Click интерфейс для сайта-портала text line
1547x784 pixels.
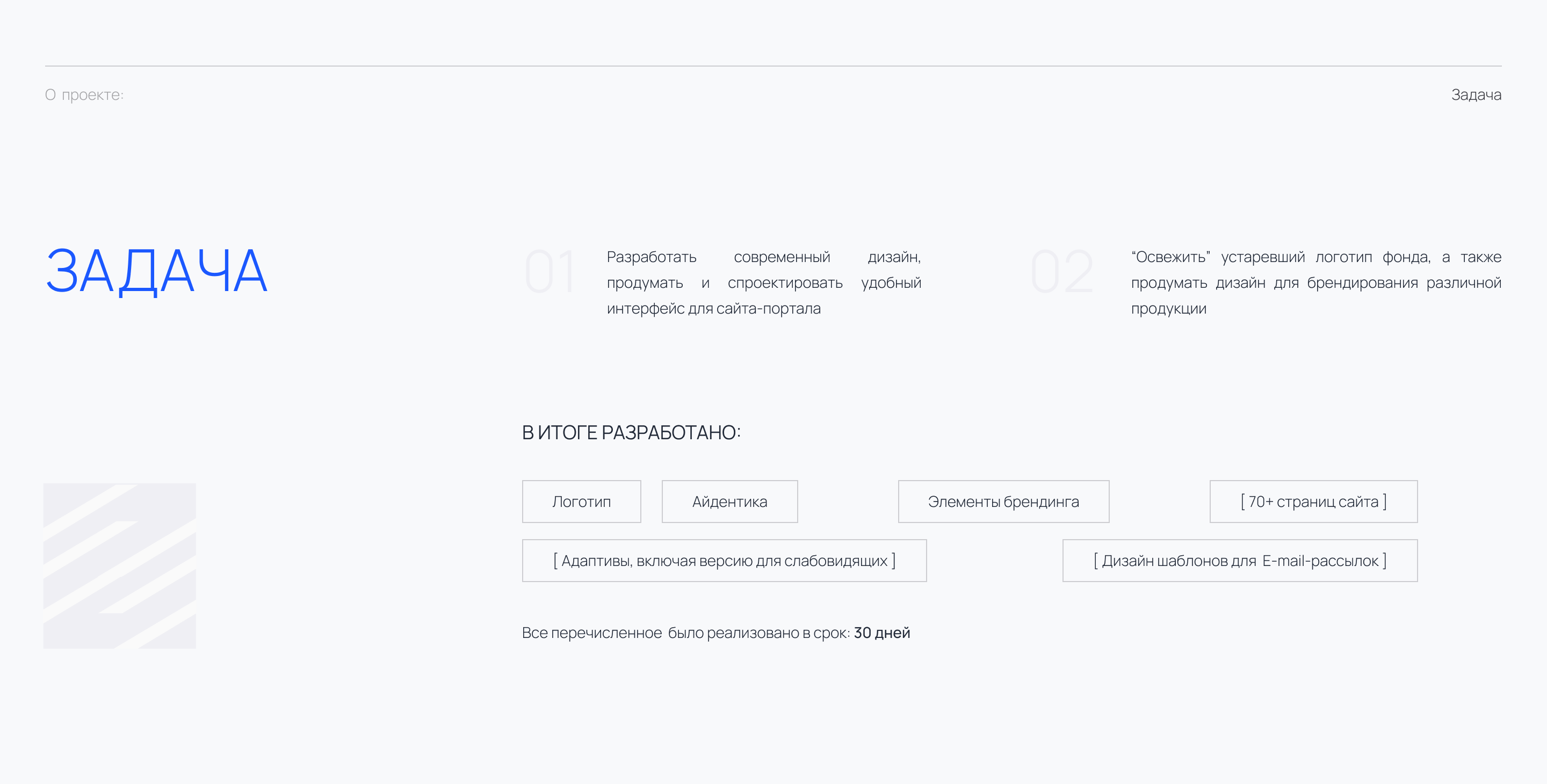click(x=713, y=309)
